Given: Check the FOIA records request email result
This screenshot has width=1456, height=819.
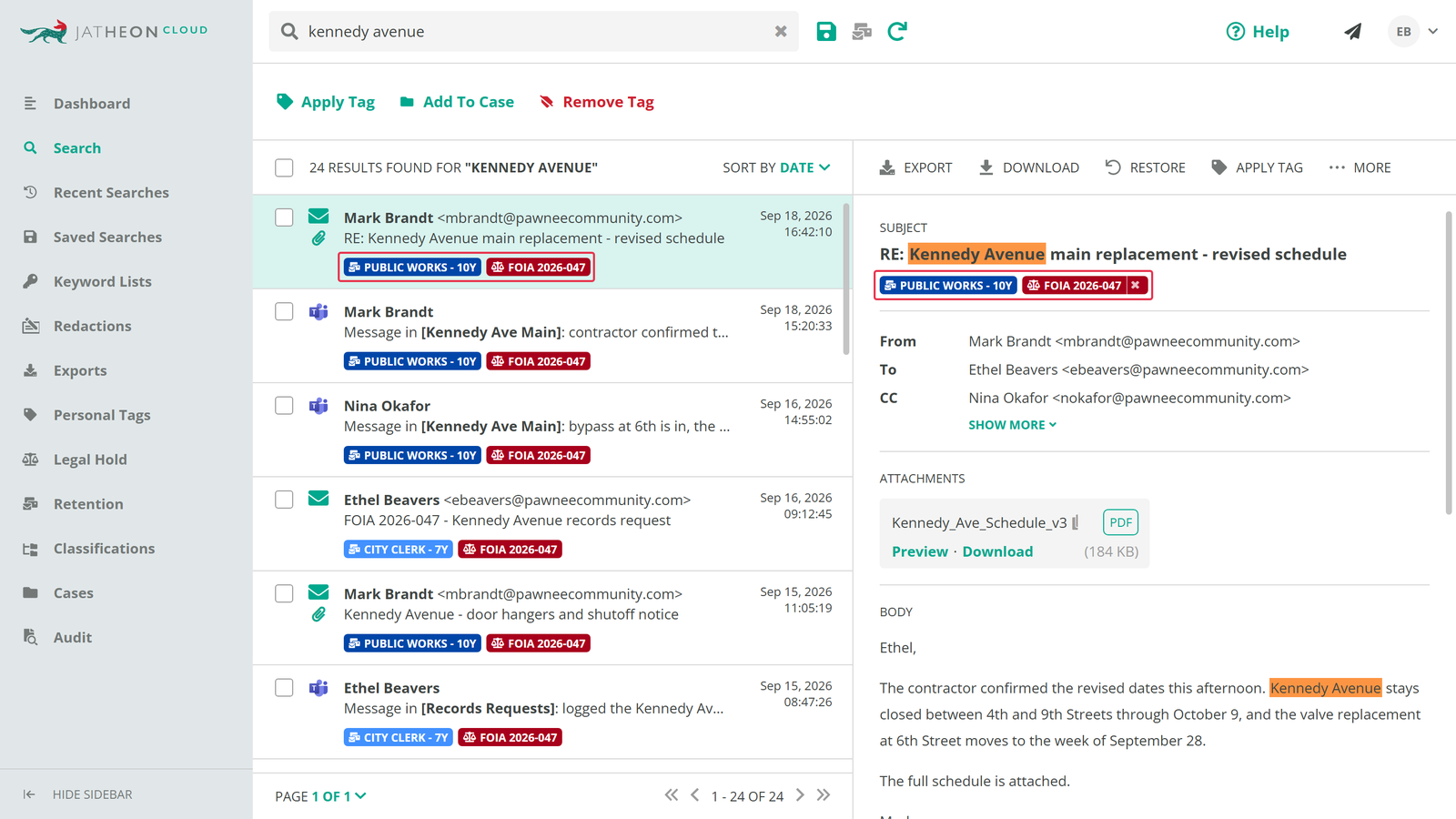Looking at the screenshot, I should (285, 500).
